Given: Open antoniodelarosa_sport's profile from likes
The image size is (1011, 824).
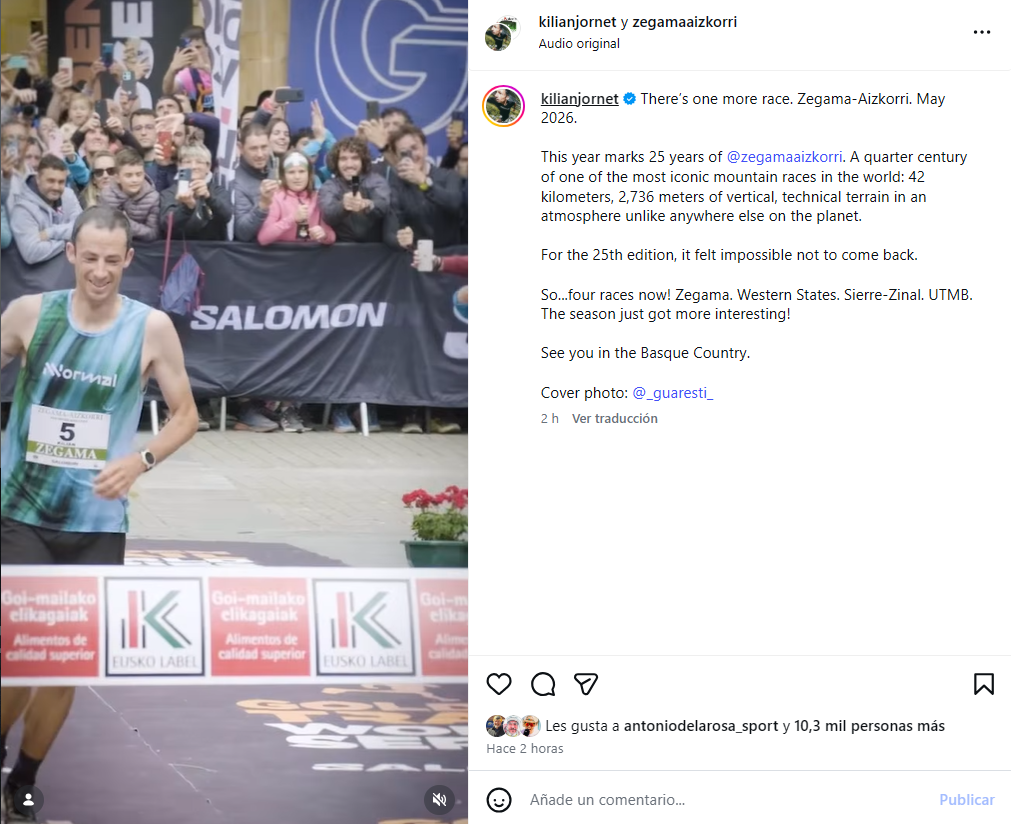Looking at the screenshot, I should tap(701, 726).
